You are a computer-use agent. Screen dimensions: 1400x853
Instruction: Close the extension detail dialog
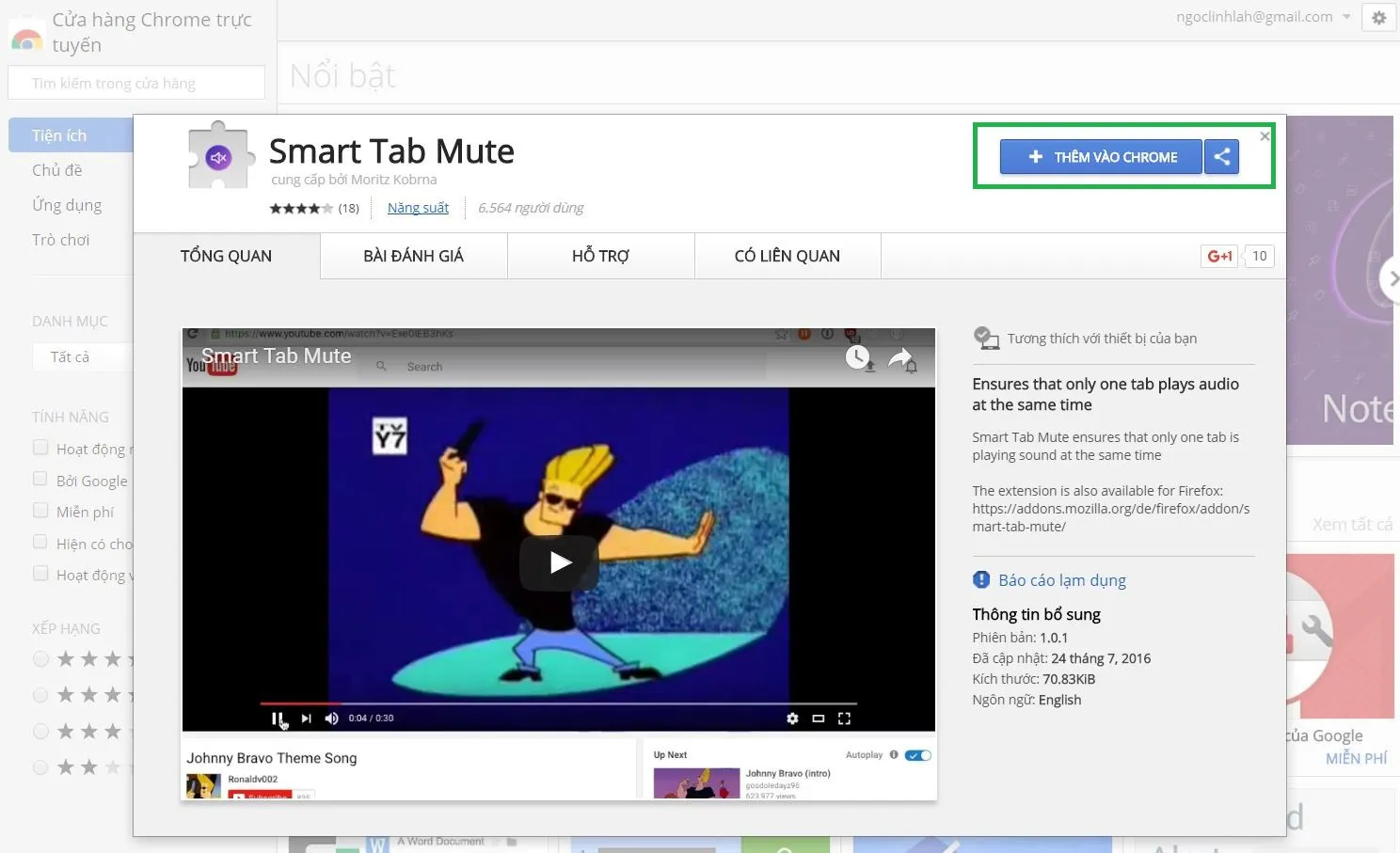1265,136
